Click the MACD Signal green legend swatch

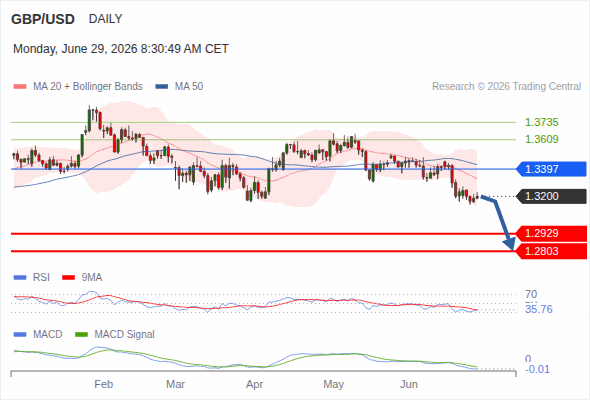(81, 335)
